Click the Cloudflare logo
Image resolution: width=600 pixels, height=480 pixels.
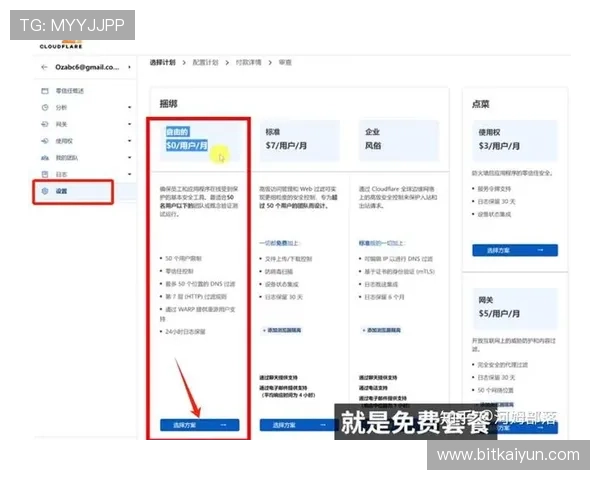point(61,45)
